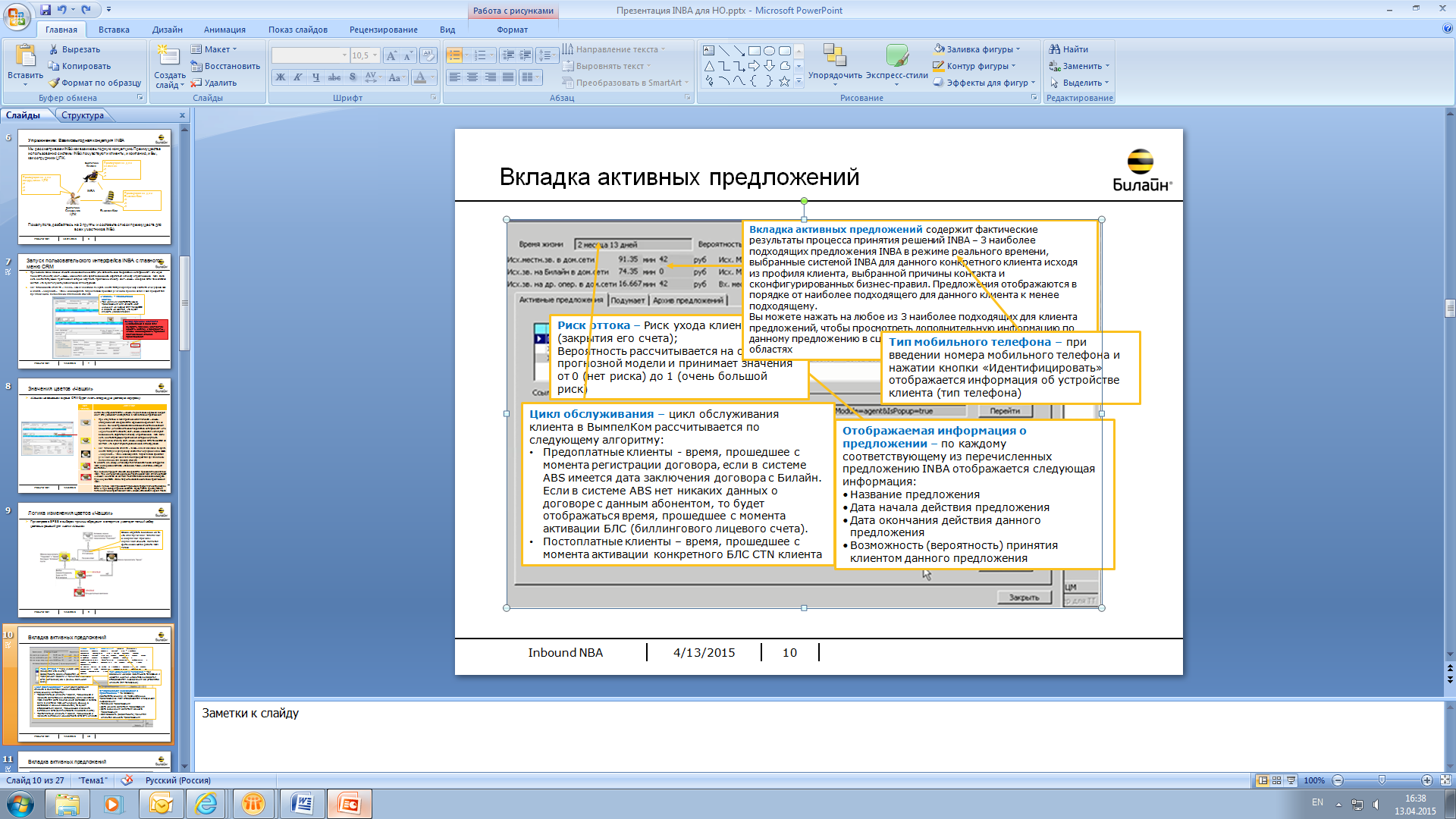Select the Rectangle shape

coord(754,51)
